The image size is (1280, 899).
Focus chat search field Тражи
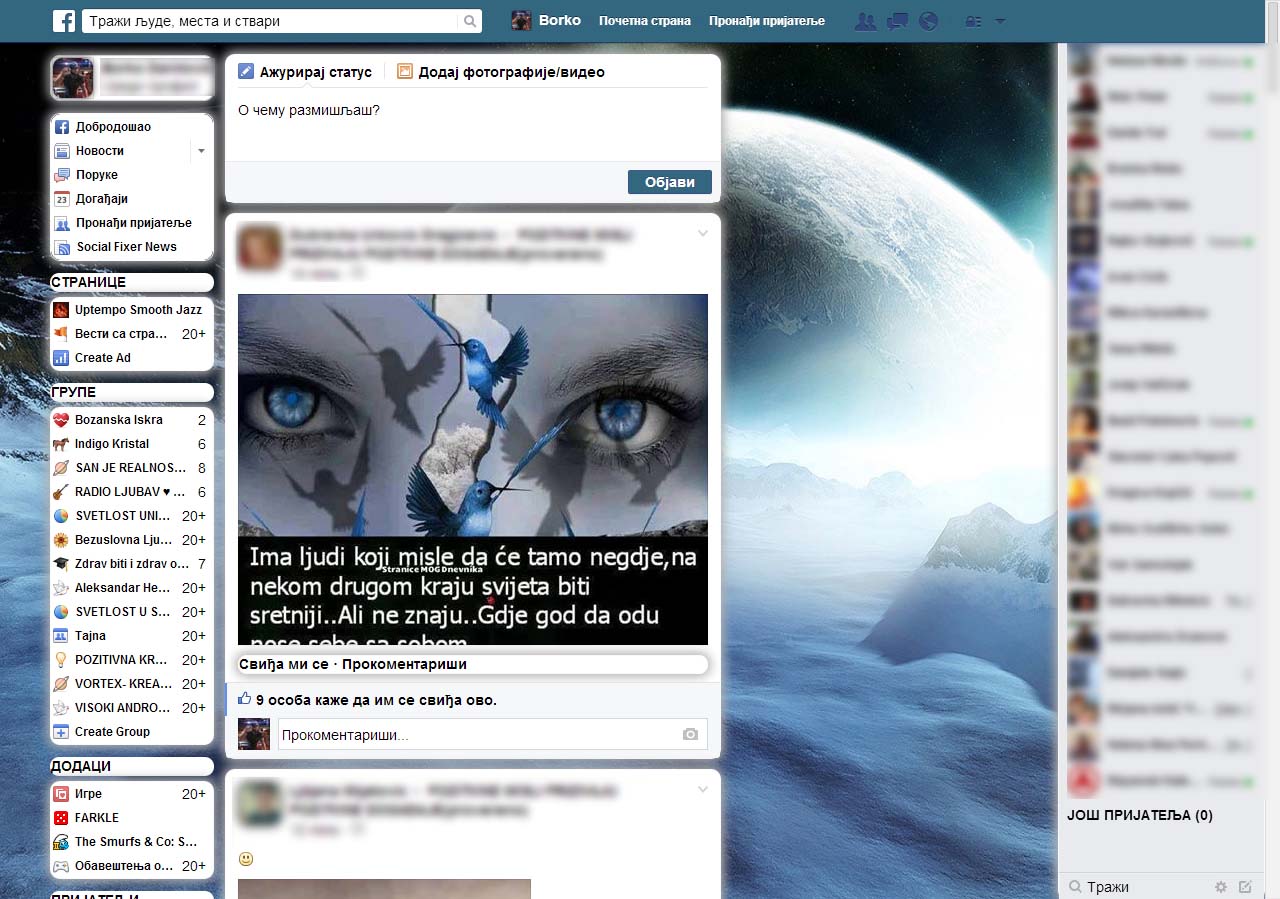(x=1135, y=887)
